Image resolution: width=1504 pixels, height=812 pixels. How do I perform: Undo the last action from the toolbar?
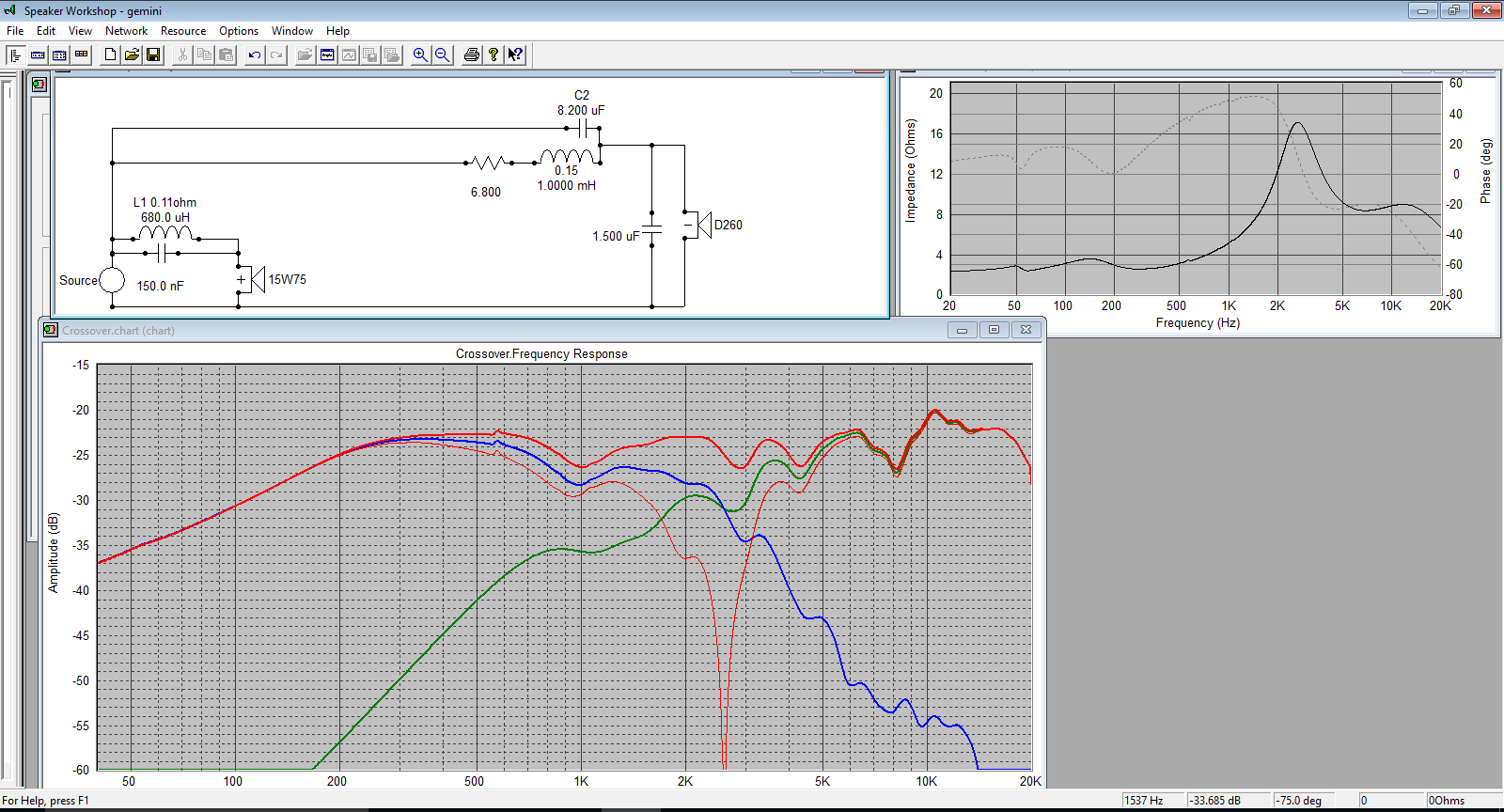[x=254, y=55]
